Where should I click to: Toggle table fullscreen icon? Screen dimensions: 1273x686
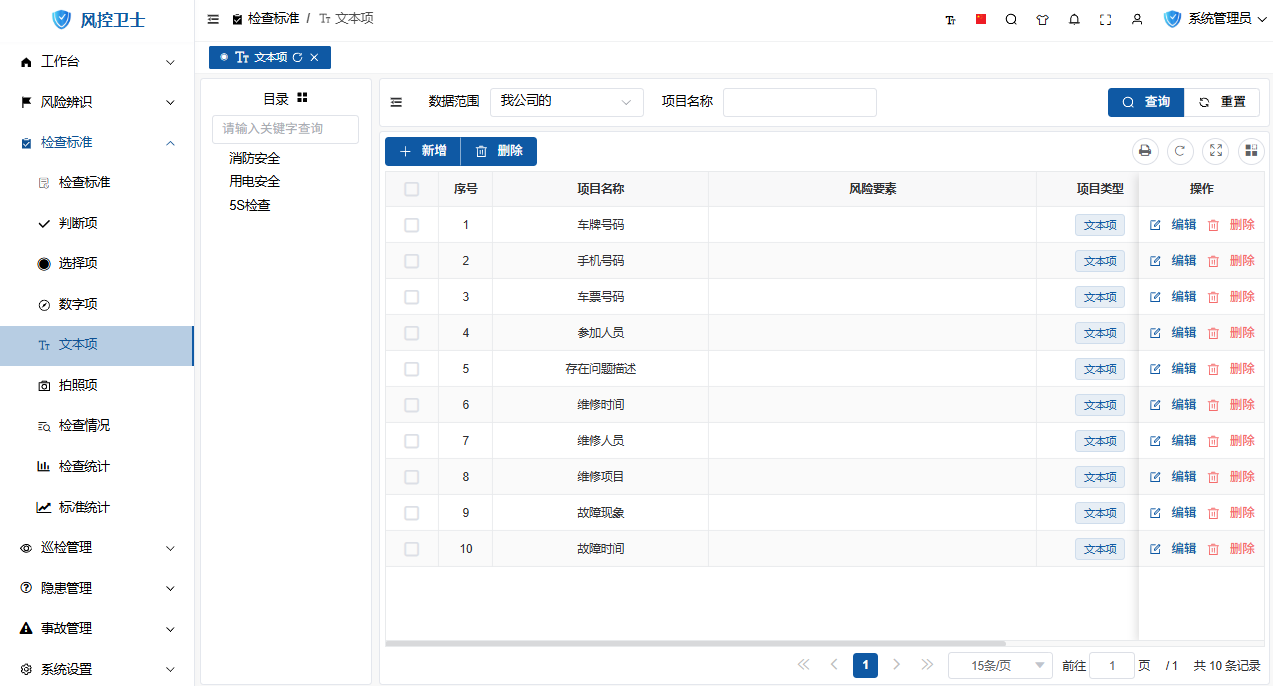coord(1216,151)
